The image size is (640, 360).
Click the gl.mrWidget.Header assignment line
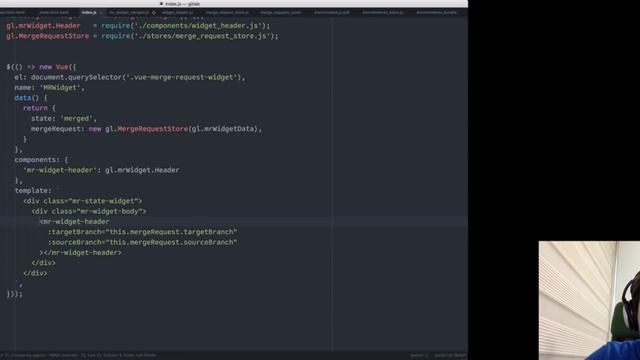pyautogui.click(x=138, y=26)
